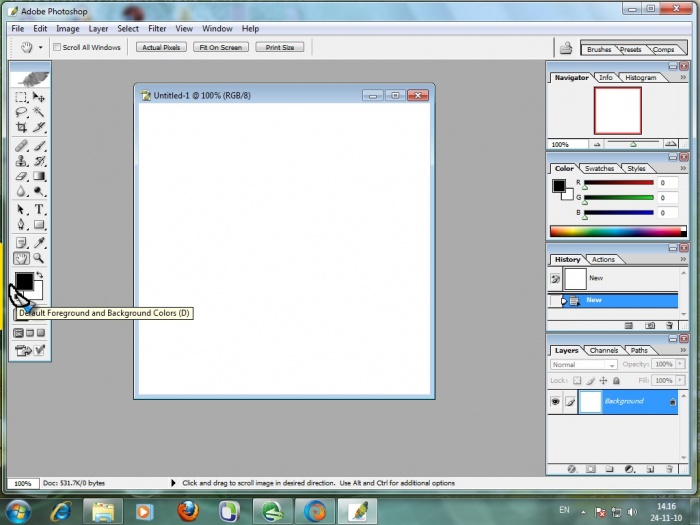Select the Eraser tool

(x=21, y=176)
